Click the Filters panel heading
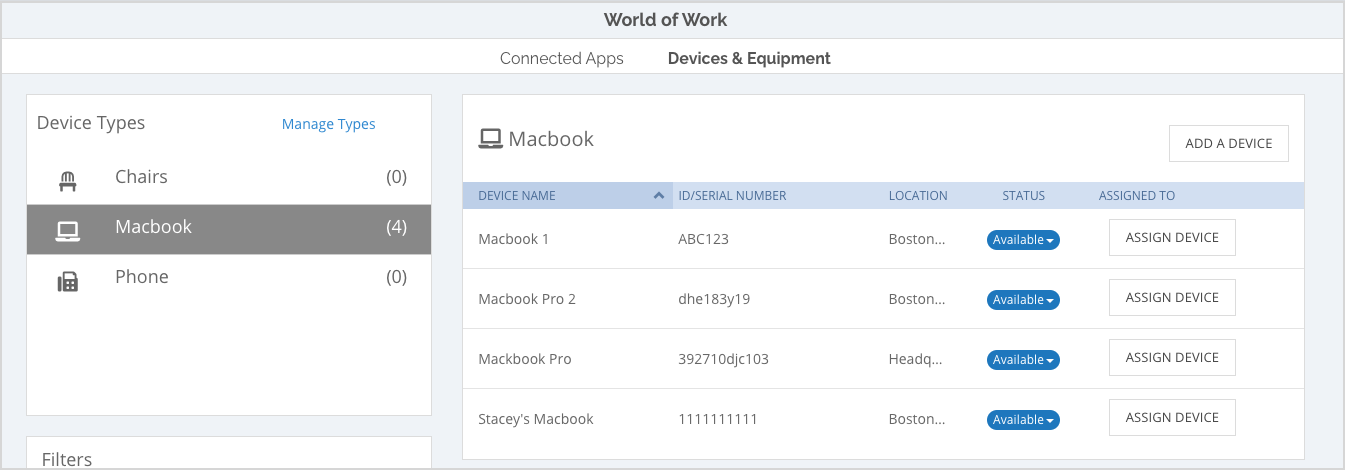The width and height of the screenshot is (1345, 470). [x=67, y=459]
